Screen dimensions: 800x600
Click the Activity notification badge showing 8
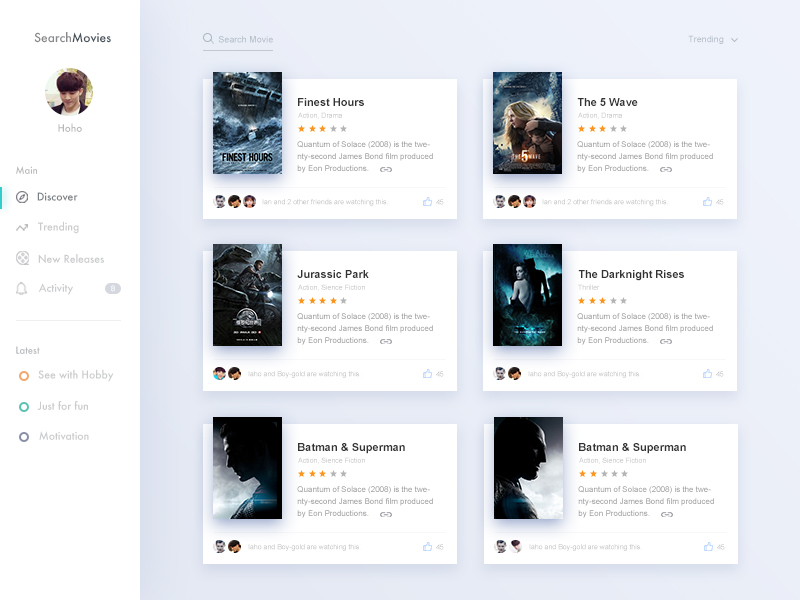113,288
